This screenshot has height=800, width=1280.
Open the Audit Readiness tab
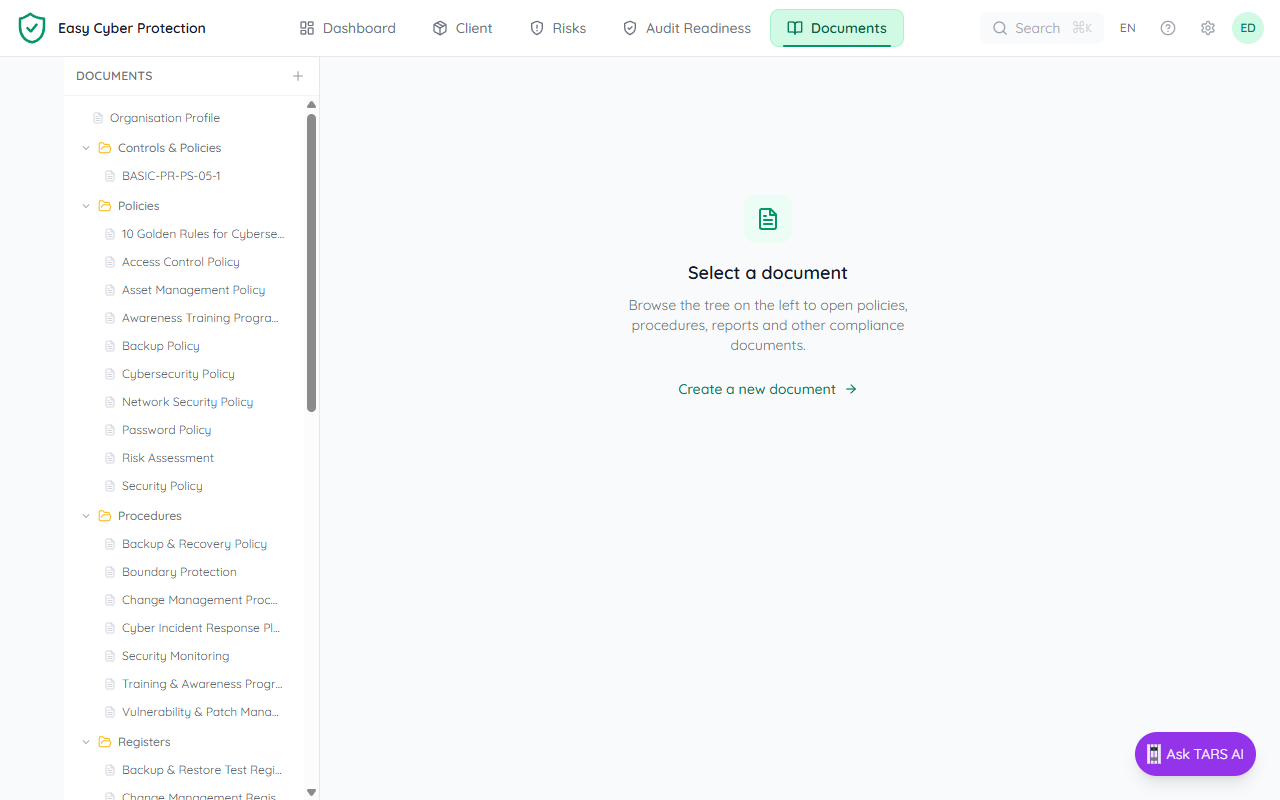pos(686,28)
